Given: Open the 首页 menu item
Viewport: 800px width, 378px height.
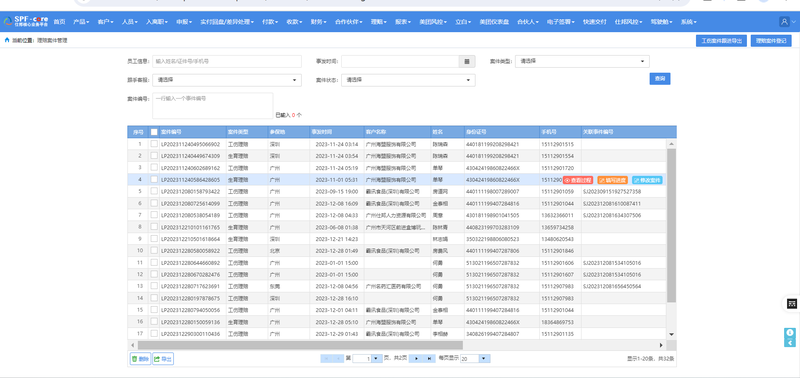Looking at the screenshot, I should [59, 22].
